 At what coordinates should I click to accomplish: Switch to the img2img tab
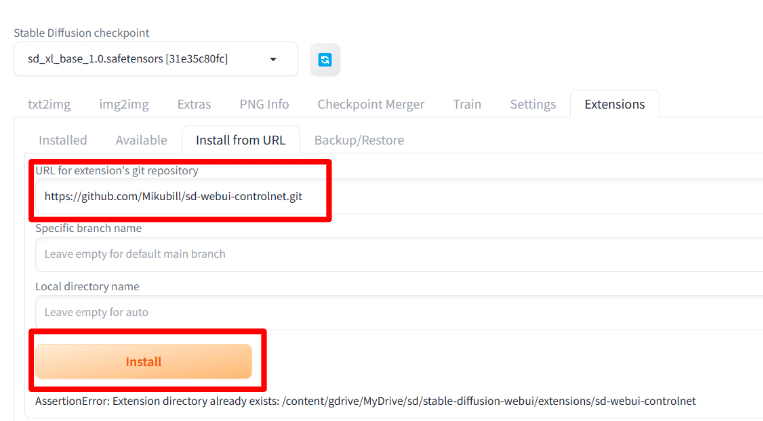click(124, 104)
